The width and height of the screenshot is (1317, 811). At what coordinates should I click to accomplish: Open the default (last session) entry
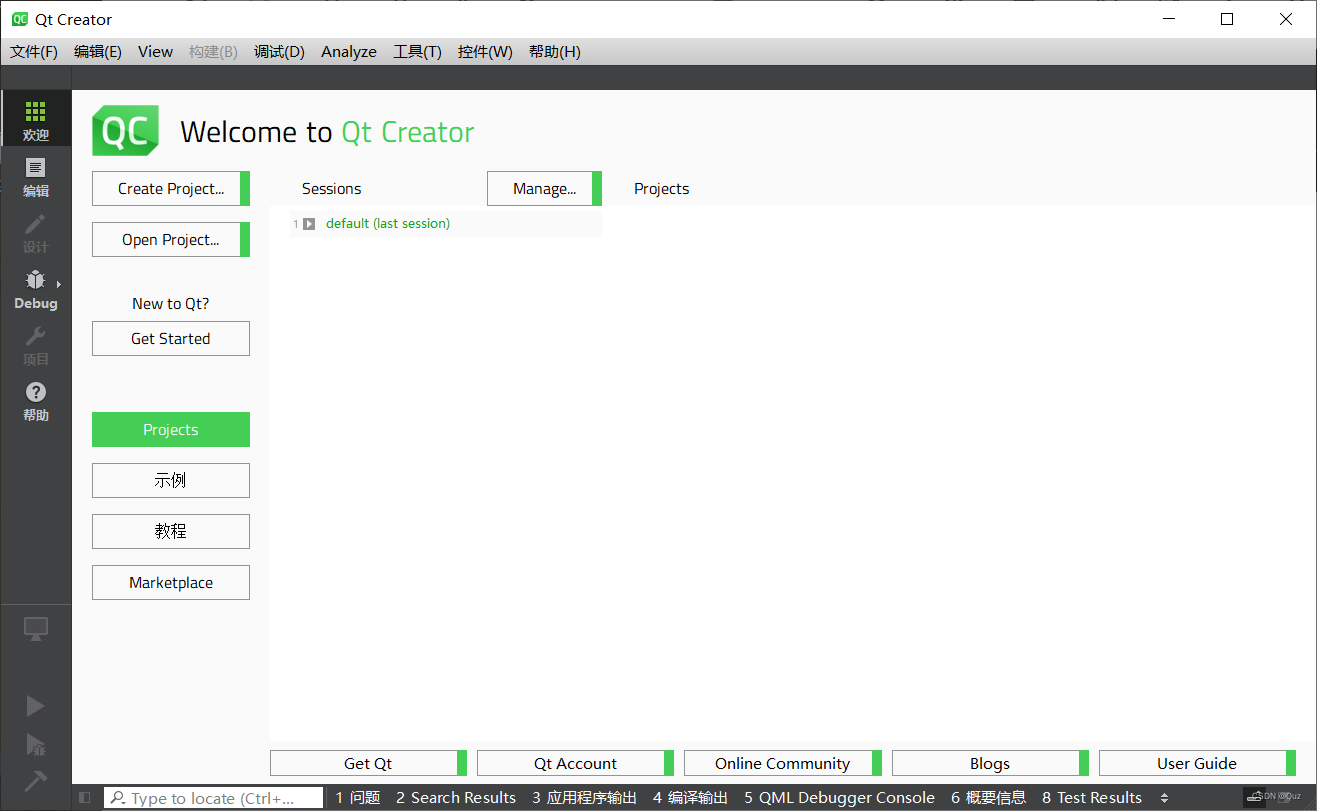click(388, 224)
